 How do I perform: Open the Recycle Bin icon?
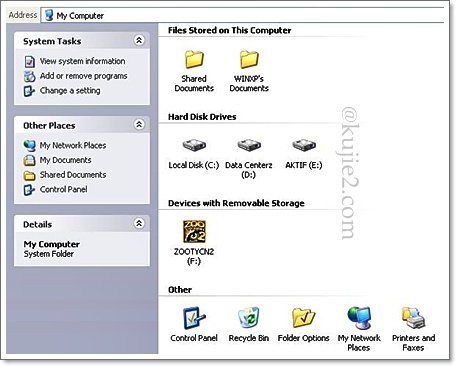pyautogui.click(x=249, y=318)
